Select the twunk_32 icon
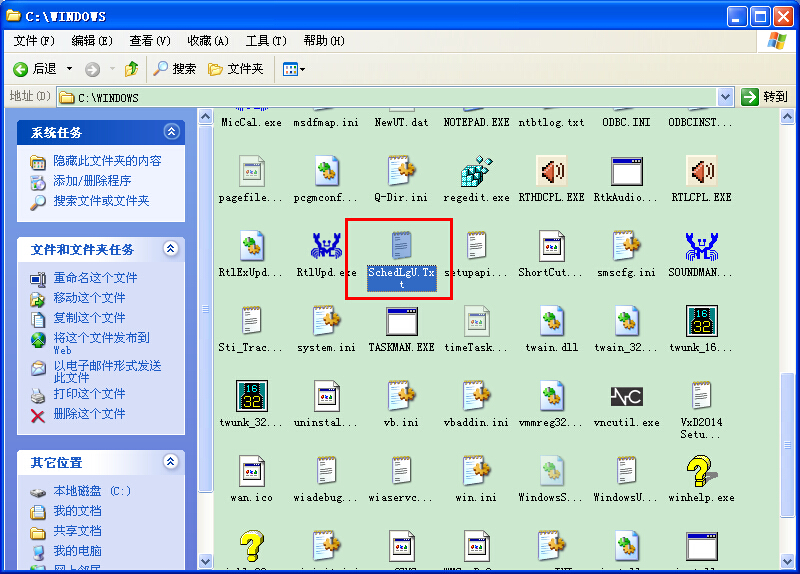This screenshot has width=800, height=574. tap(252, 396)
